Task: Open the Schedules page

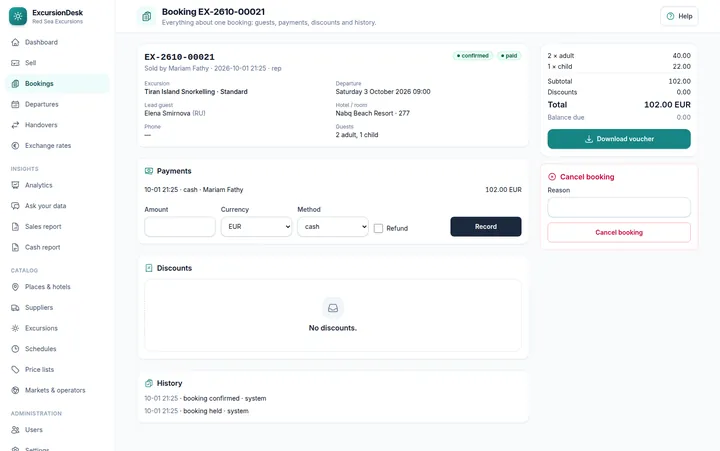Action: [57, 349]
